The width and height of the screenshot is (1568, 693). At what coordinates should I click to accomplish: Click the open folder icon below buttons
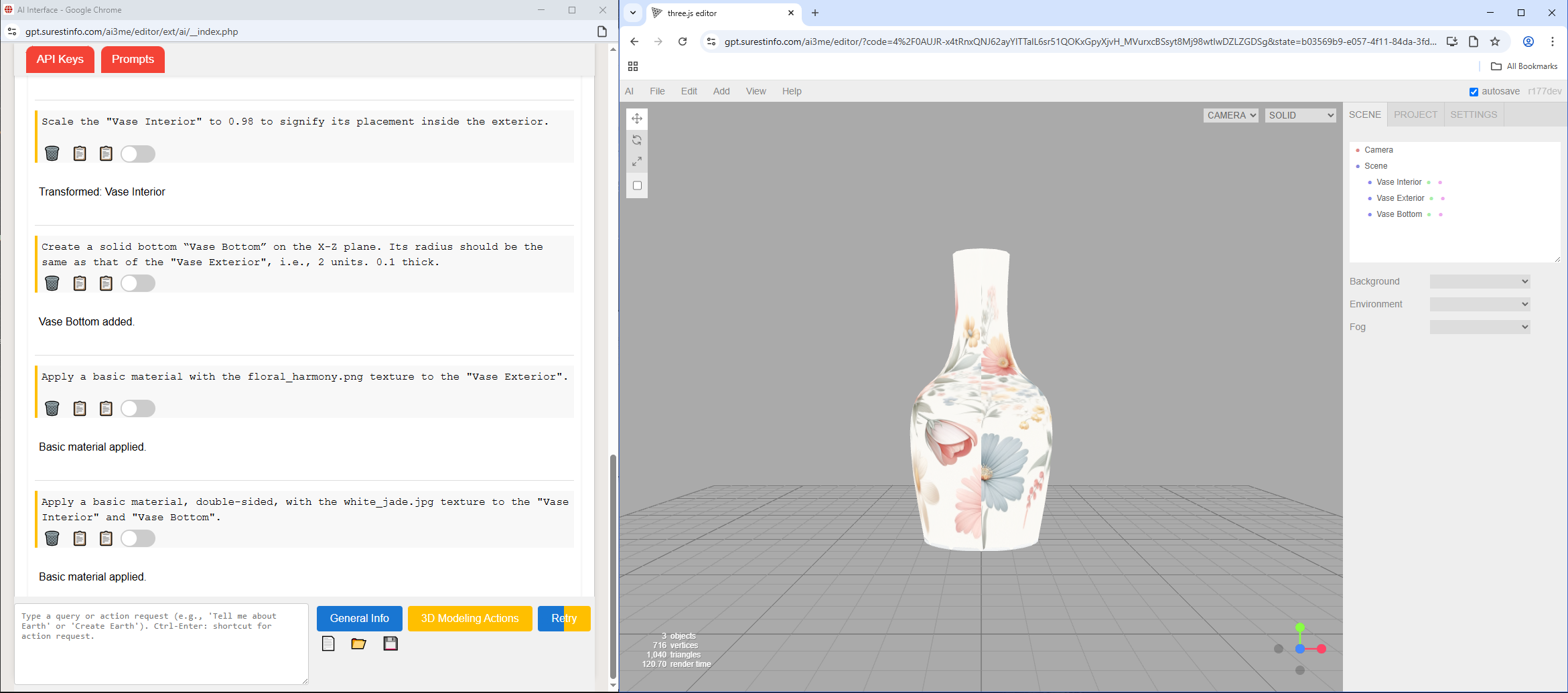pyautogui.click(x=358, y=644)
